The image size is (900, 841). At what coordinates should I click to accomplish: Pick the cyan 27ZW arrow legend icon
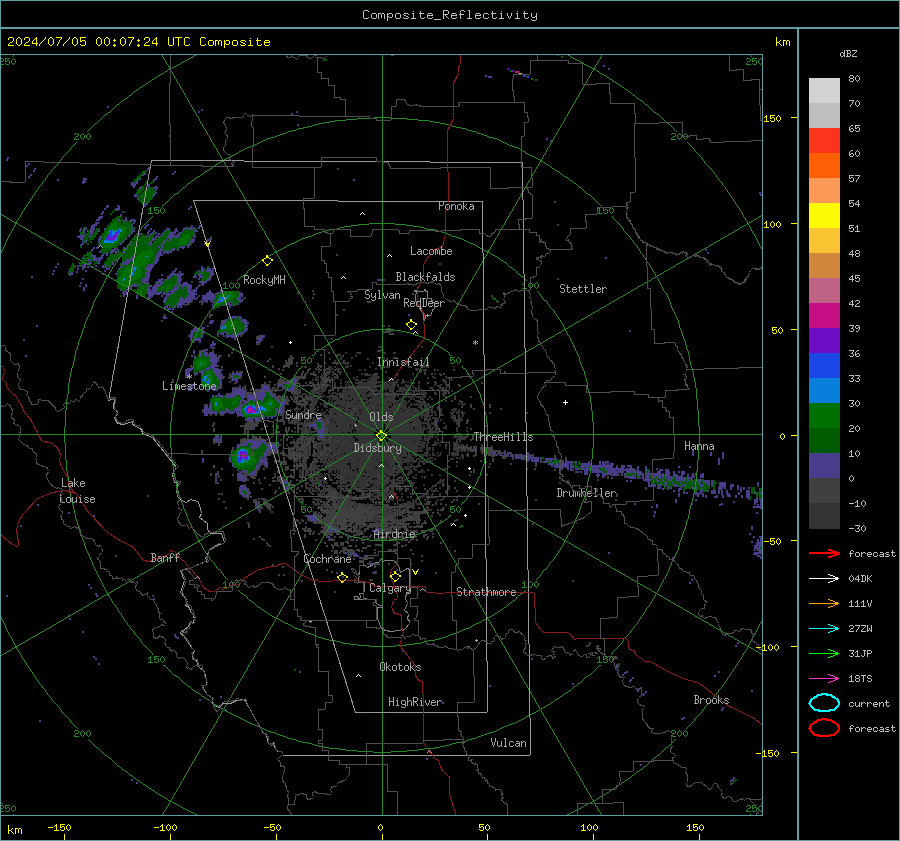824,629
